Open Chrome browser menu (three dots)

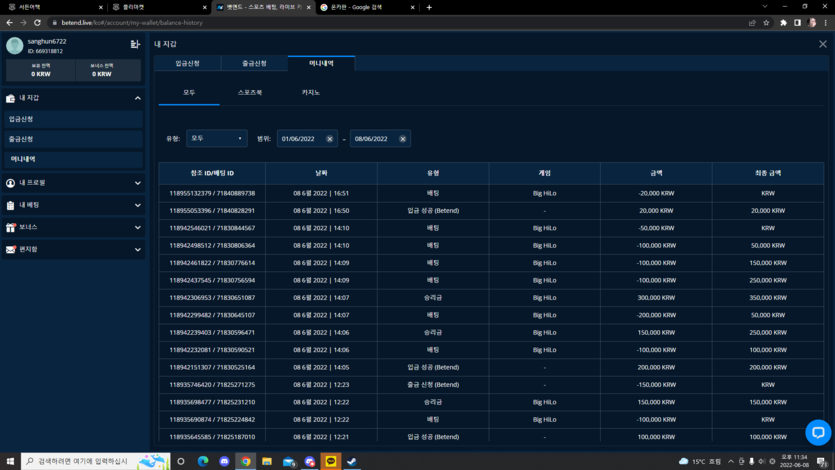(825, 23)
